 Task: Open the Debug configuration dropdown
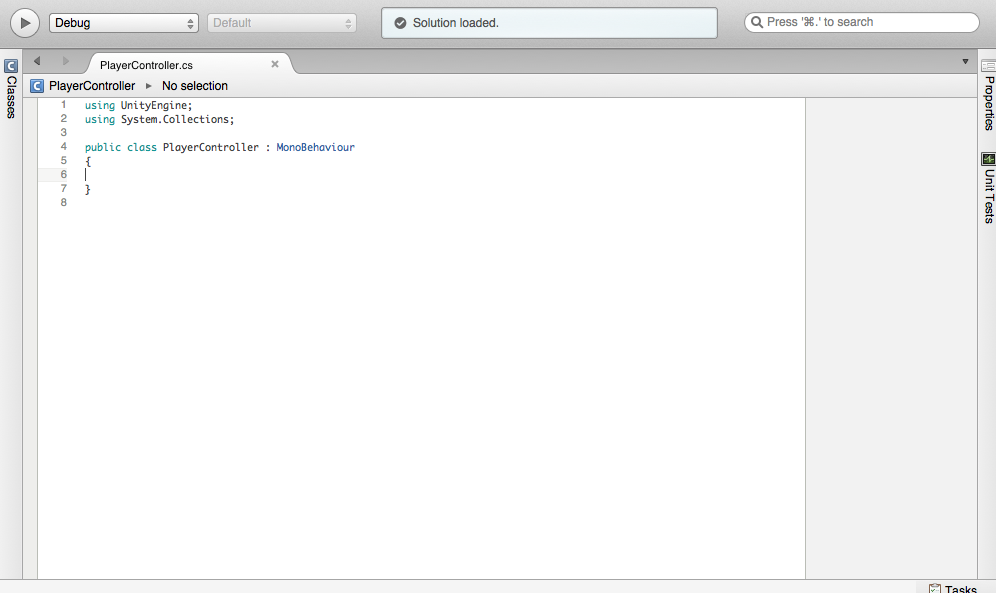(124, 23)
